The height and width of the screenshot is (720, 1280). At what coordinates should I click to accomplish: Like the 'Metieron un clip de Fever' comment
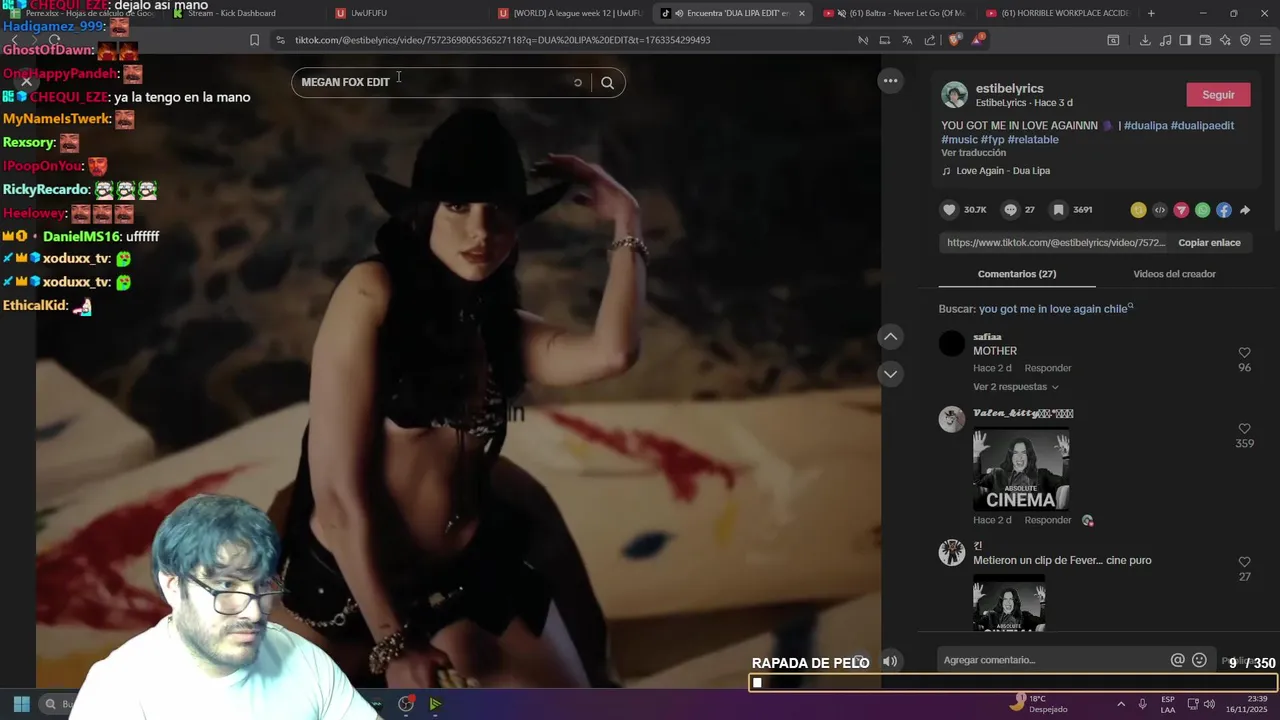1244,562
